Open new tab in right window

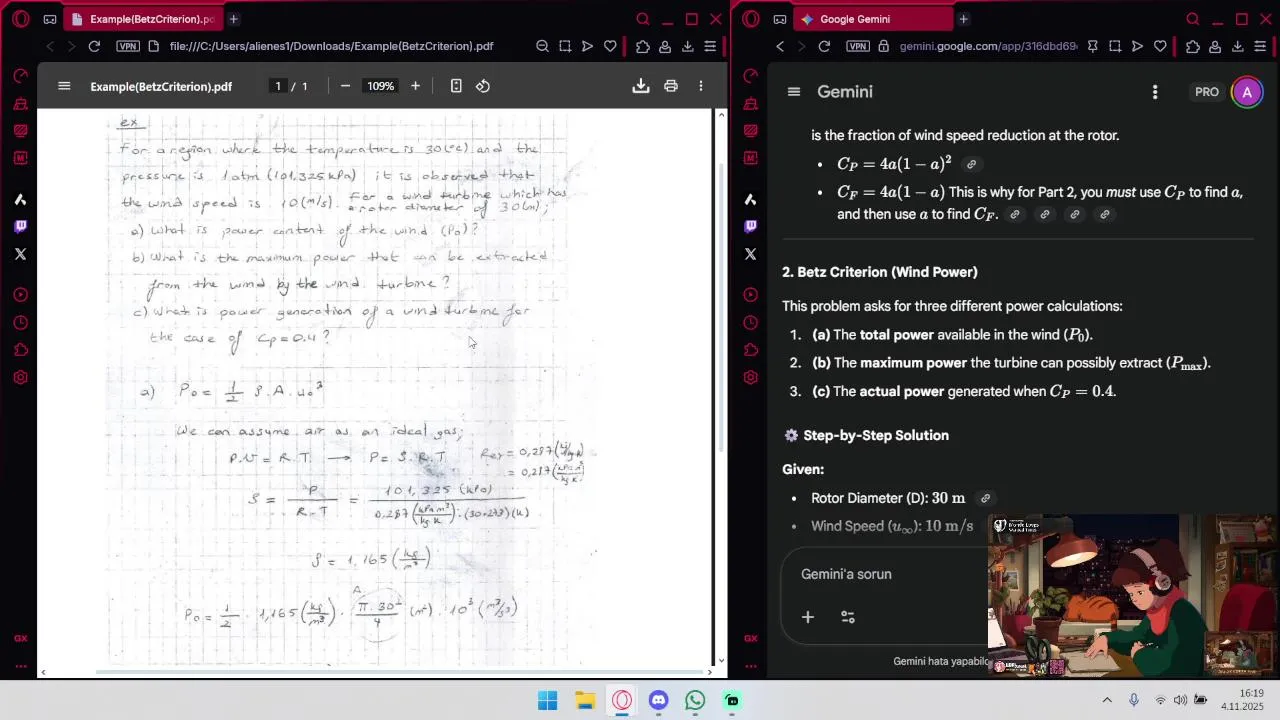click(963, 19)
